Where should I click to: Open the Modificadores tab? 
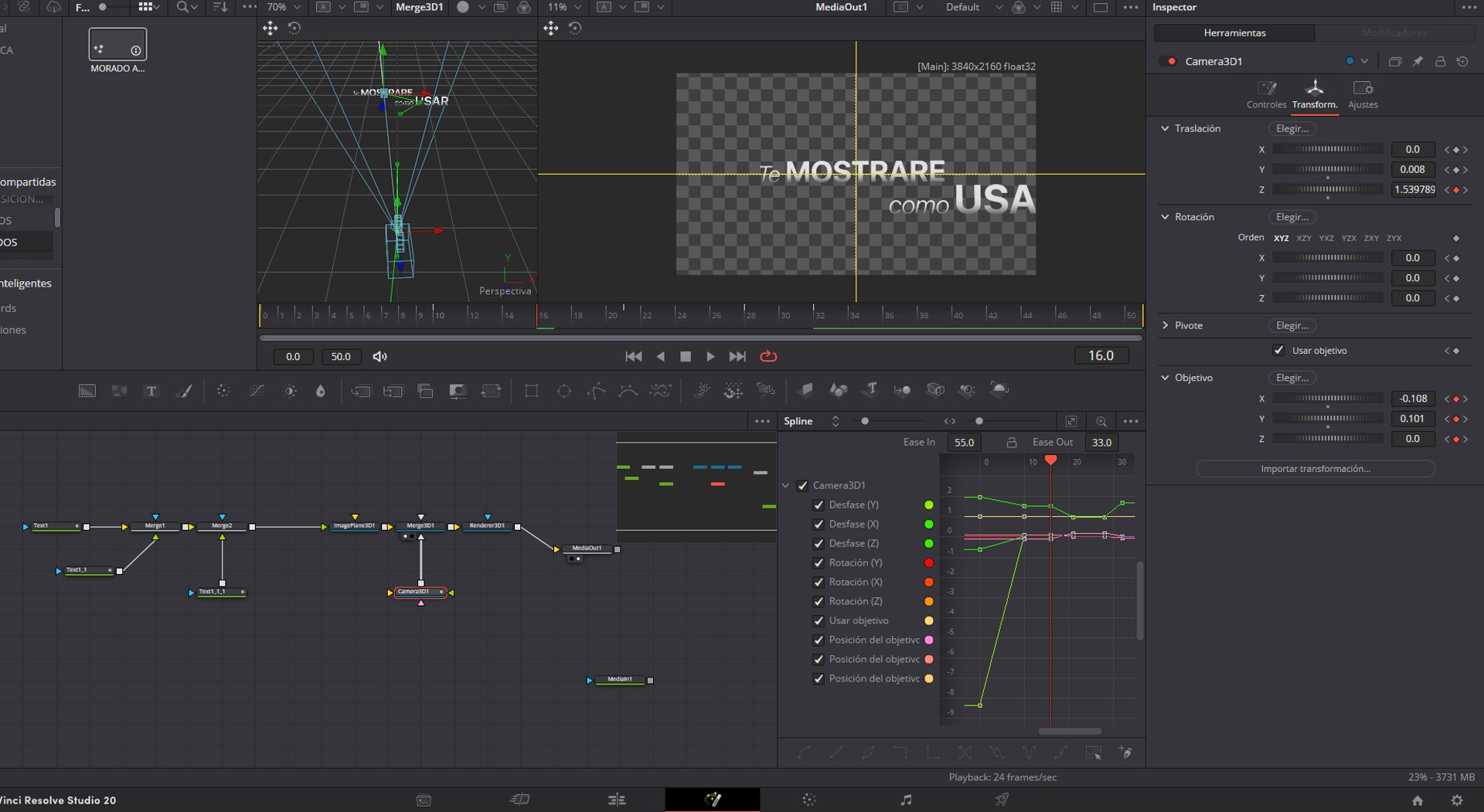(x=1394, y=32)
